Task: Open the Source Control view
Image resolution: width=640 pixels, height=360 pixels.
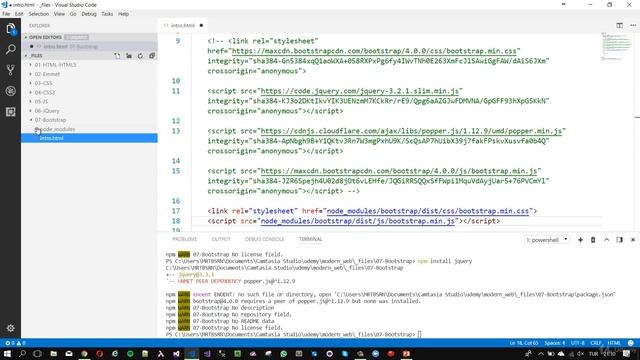Action: coord(11,70)
